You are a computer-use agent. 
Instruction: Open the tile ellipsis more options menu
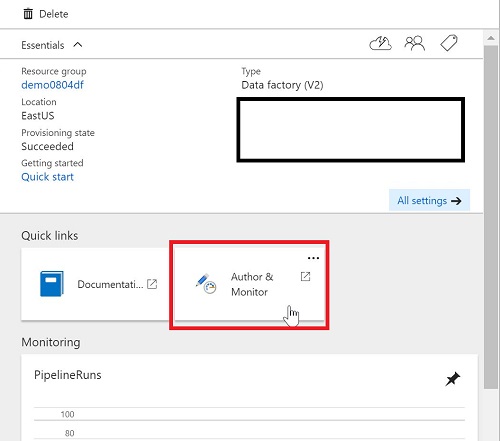pyautogui.click(x=313, y=258)
